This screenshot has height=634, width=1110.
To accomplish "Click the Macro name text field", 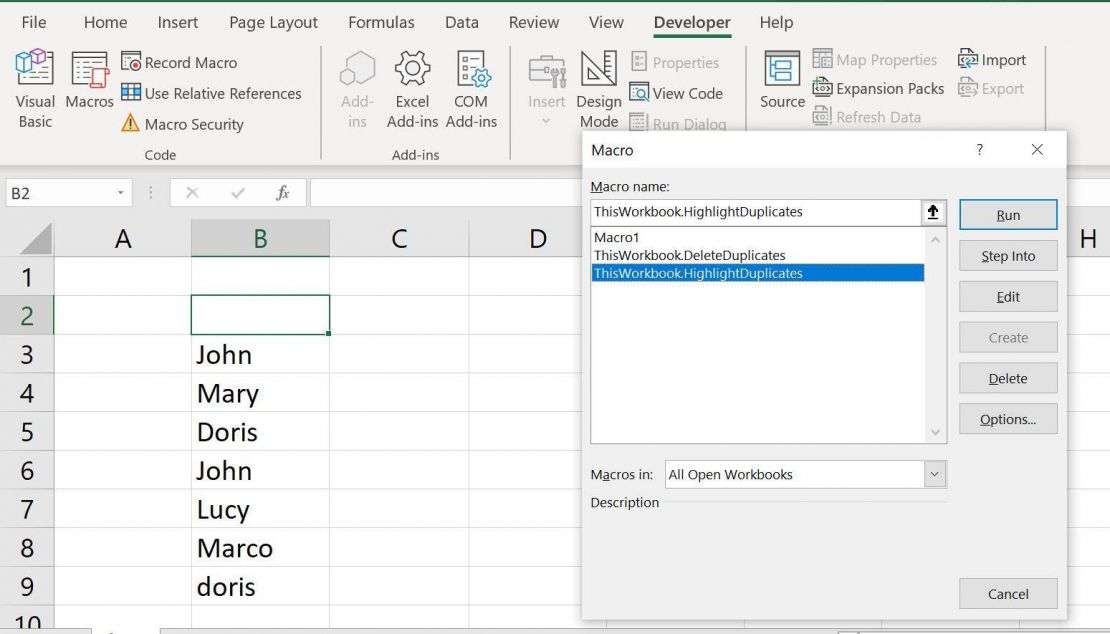I will [755, 212].
